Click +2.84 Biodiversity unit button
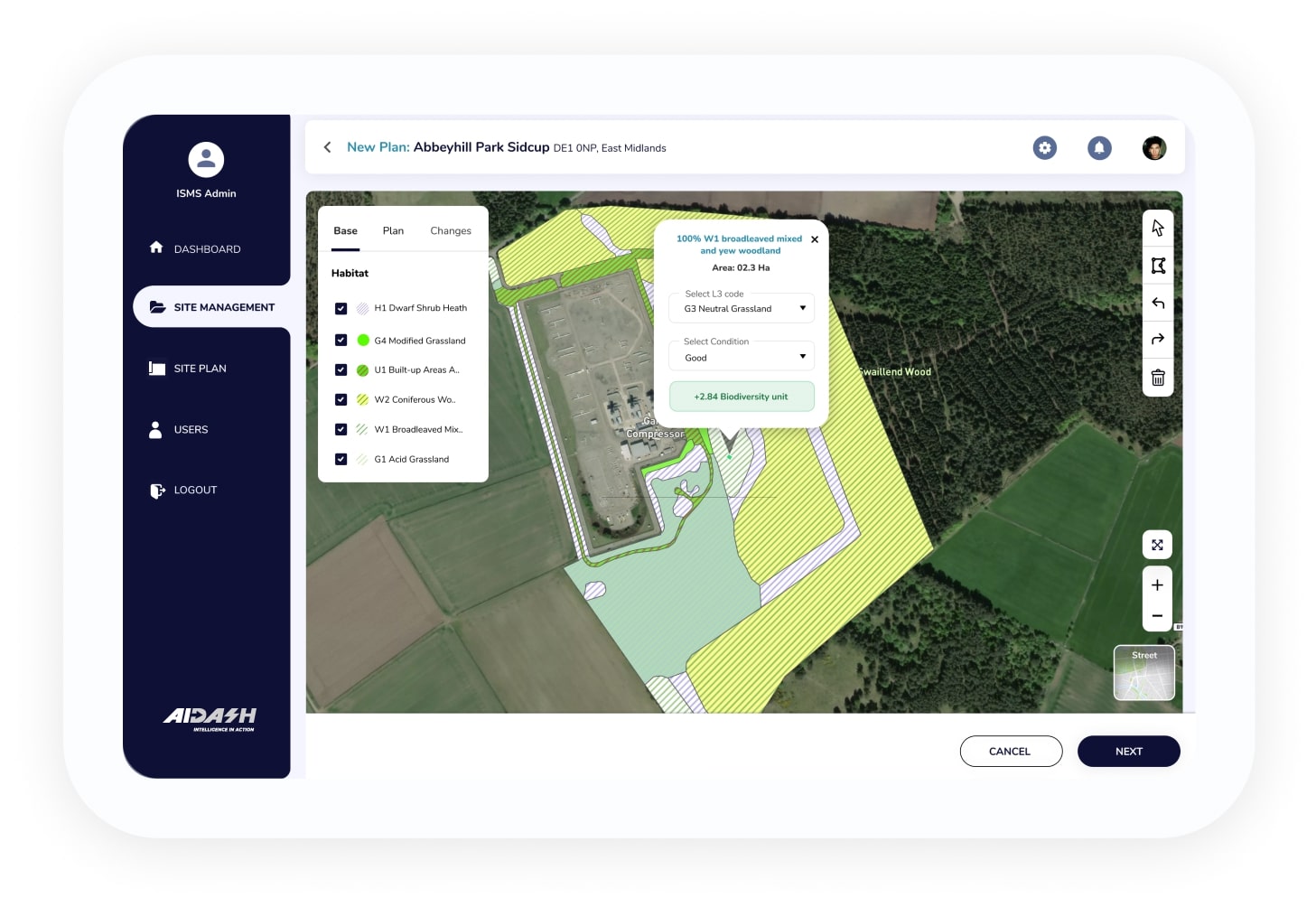Image resolution: width=1316 pixels, height=907 pixels. (742, 397)
